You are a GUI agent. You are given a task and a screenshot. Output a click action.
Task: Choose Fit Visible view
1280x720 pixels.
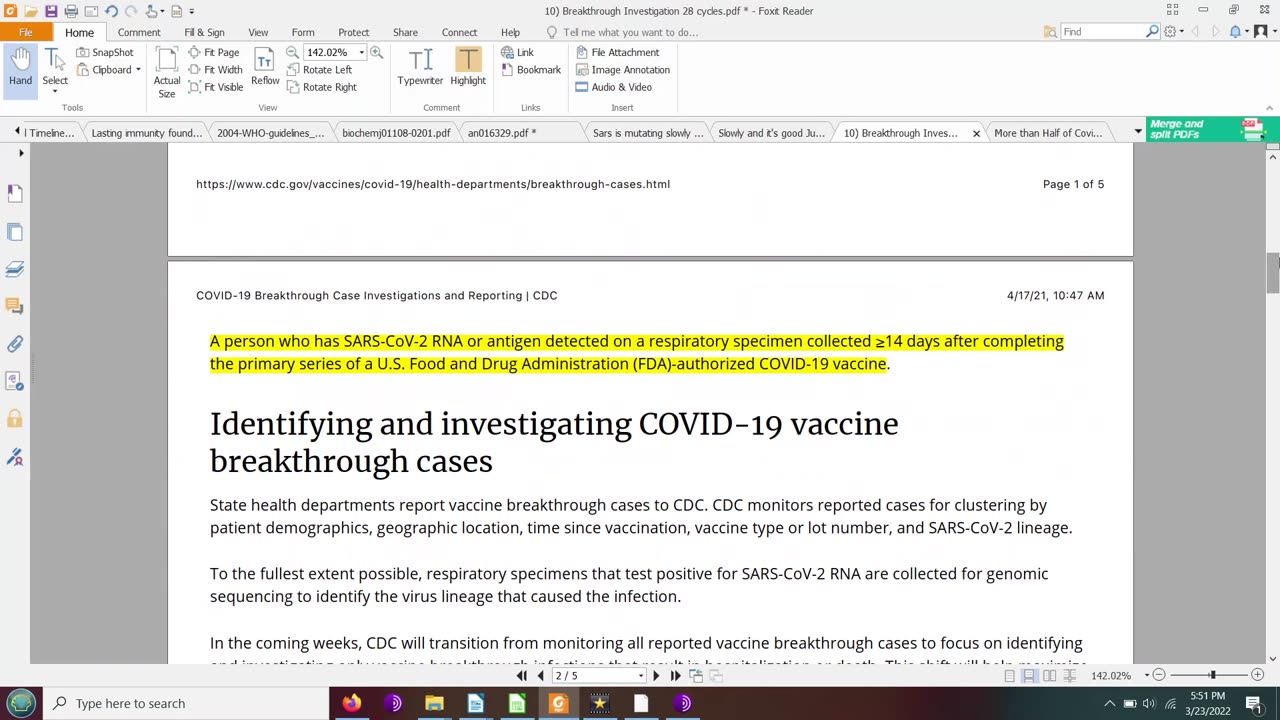(215, 87)
